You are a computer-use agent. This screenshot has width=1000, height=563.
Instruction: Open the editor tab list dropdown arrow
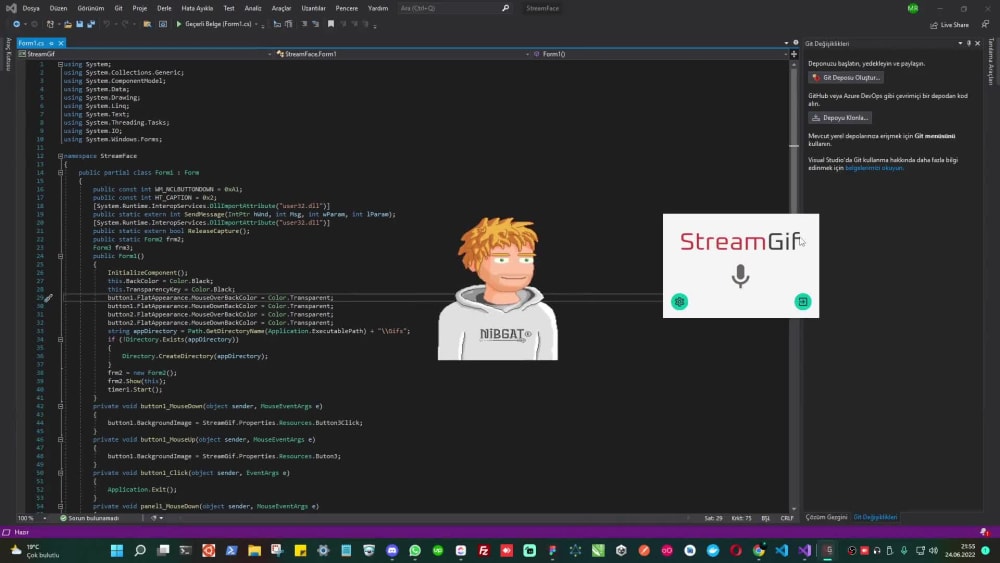[786, 43]
